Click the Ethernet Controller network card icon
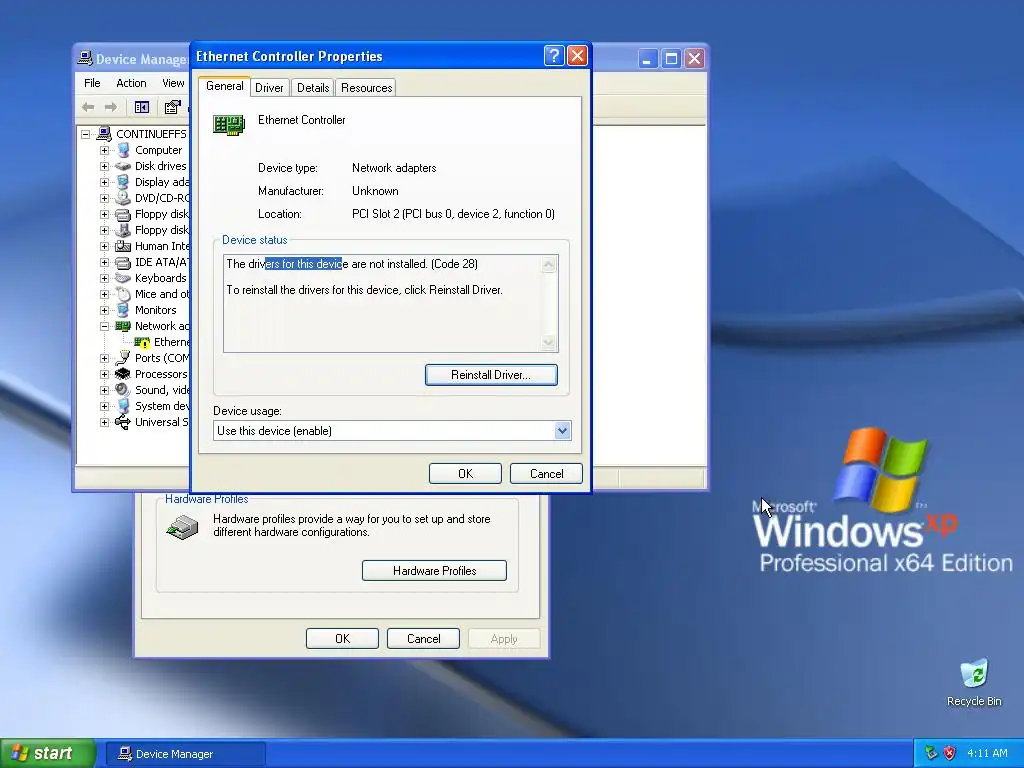1024x768 pixels. [229, 124]
